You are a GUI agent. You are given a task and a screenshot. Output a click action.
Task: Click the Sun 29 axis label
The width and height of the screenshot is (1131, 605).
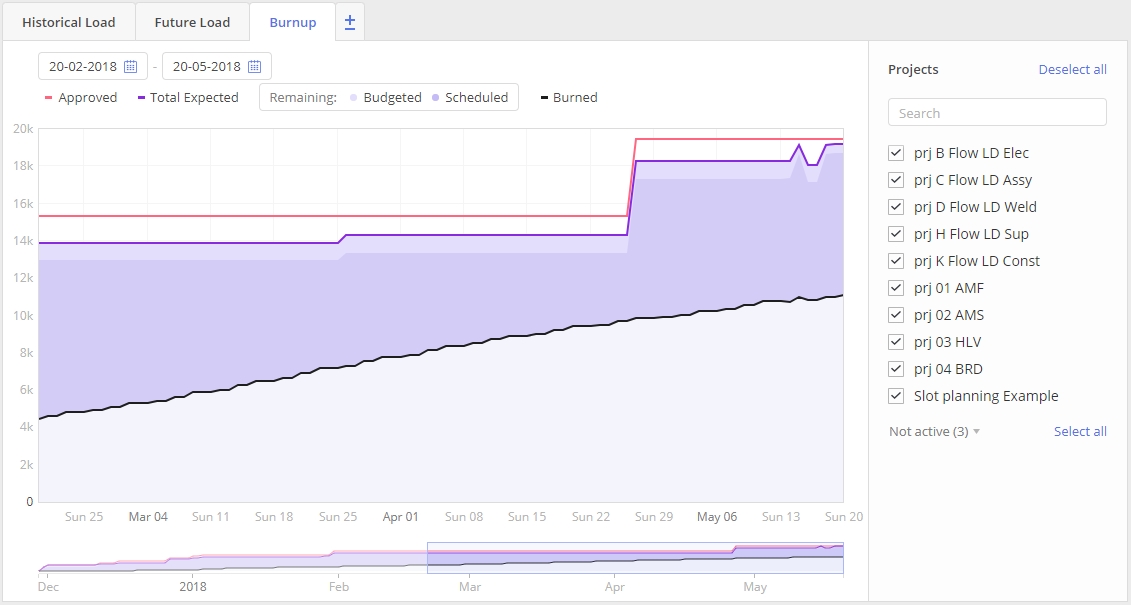(x=653, y=516)
